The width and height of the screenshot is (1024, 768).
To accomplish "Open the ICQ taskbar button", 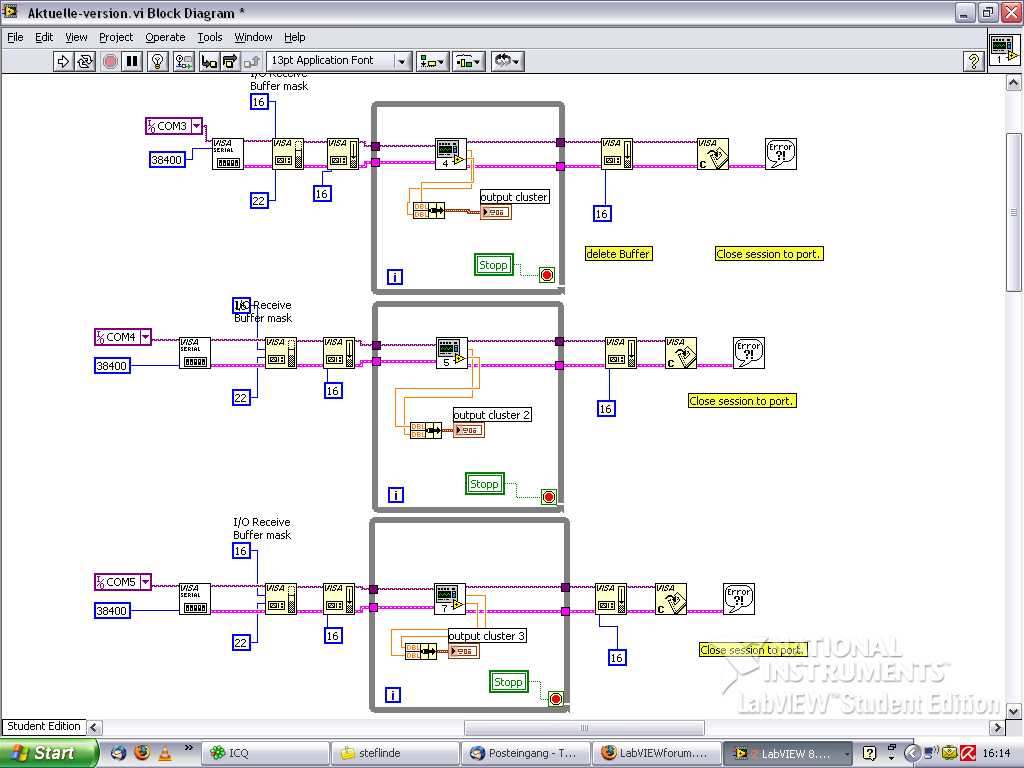I will pos(263,753).
